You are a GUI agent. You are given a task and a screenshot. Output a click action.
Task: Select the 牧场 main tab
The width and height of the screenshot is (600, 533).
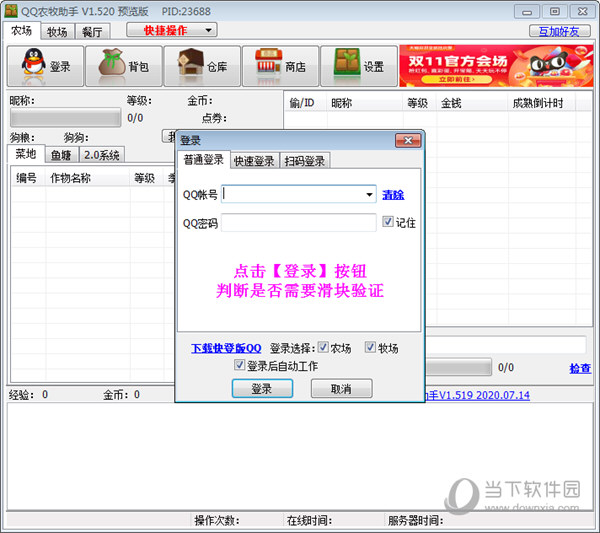(x=58, y=31)
